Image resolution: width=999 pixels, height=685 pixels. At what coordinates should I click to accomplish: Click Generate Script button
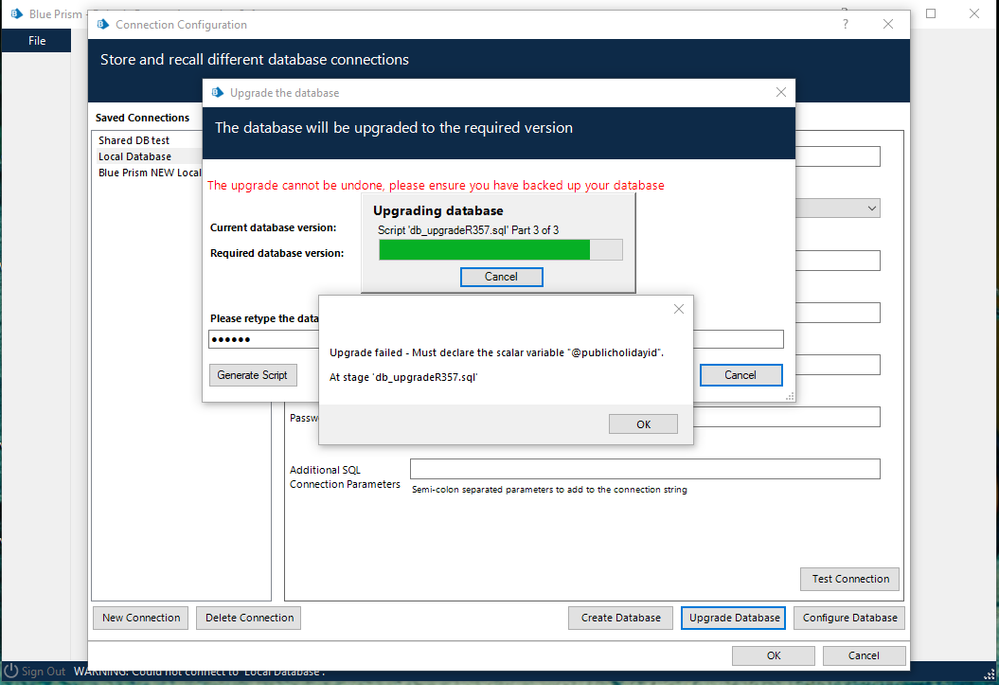(x=252, y=375)
